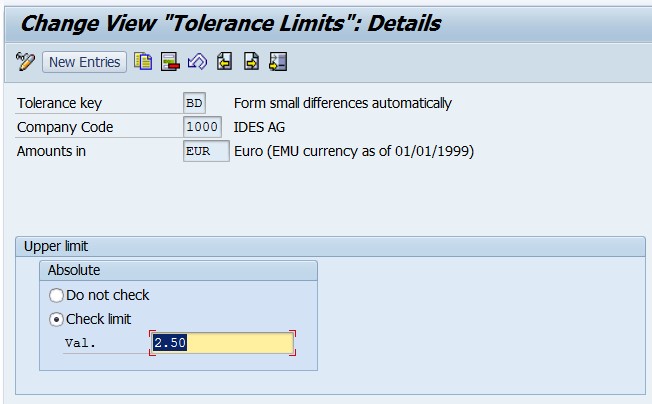Click the Upper limit group header
Screen dimensions: 652x404
click(330, 246)
